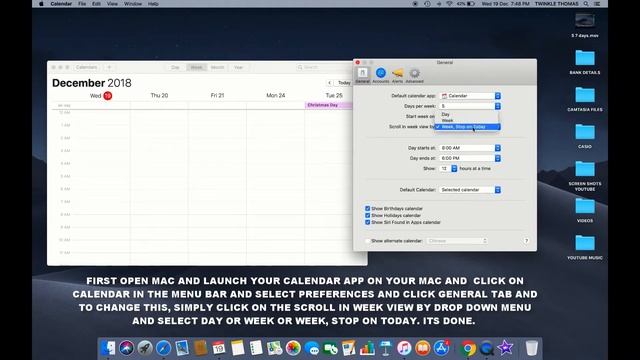Open iBooks from the dock
Viewport: 640px width, 360px height.
pyautogui.click(x=423, y=348)
